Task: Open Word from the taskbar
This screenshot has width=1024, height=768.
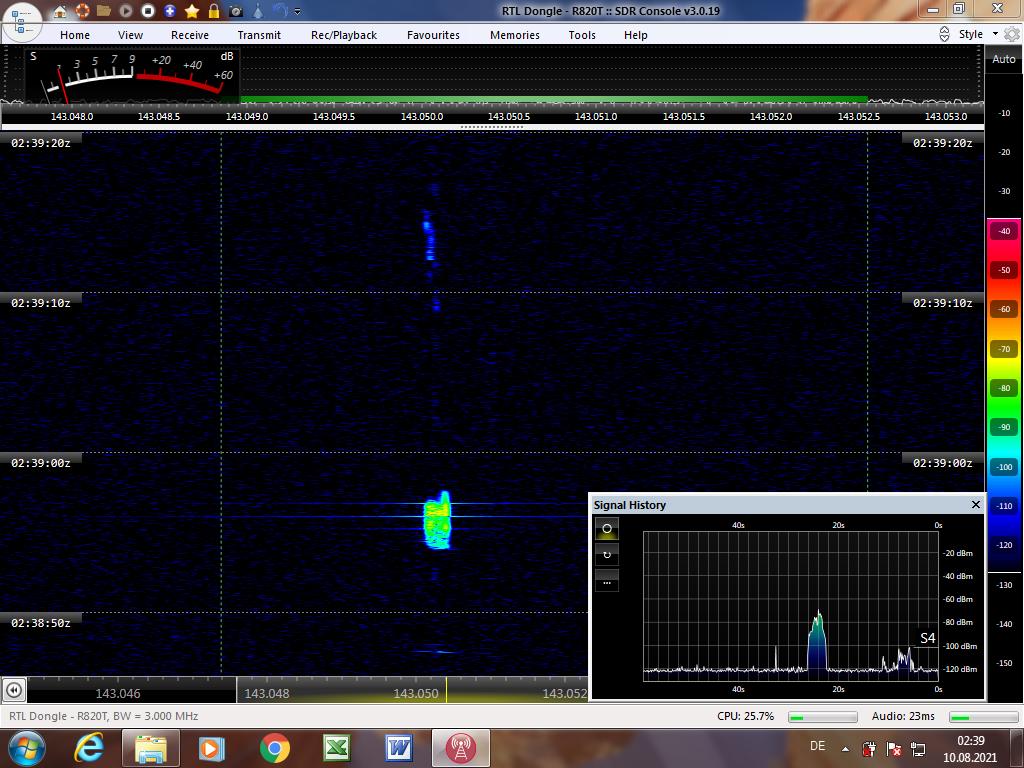Action: (398, 748)
